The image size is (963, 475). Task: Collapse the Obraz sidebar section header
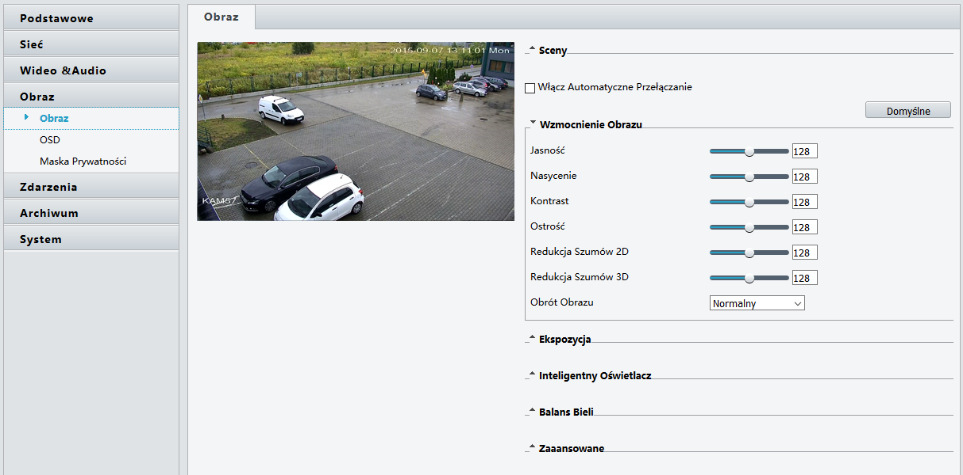[x=91, y=96]
